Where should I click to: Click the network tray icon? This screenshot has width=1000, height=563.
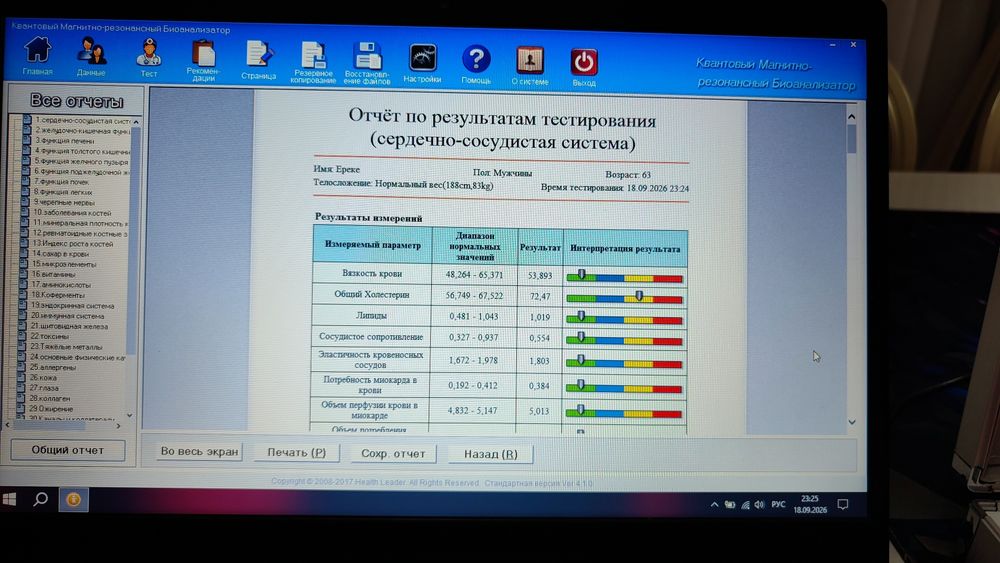click(x=745, y=505)
